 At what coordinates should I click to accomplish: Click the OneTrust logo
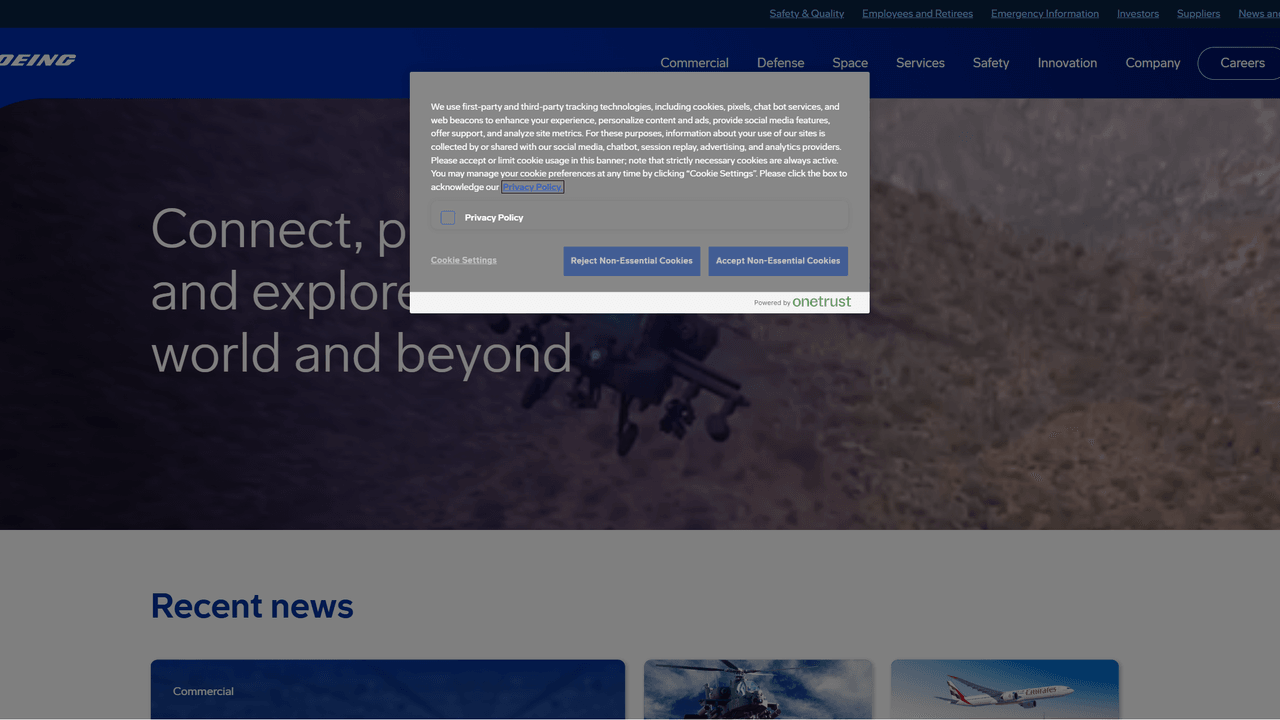point(821,302)
